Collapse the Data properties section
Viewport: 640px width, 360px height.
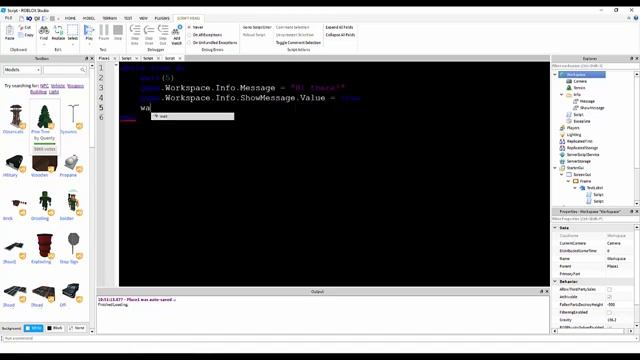(x=555, y=228)
